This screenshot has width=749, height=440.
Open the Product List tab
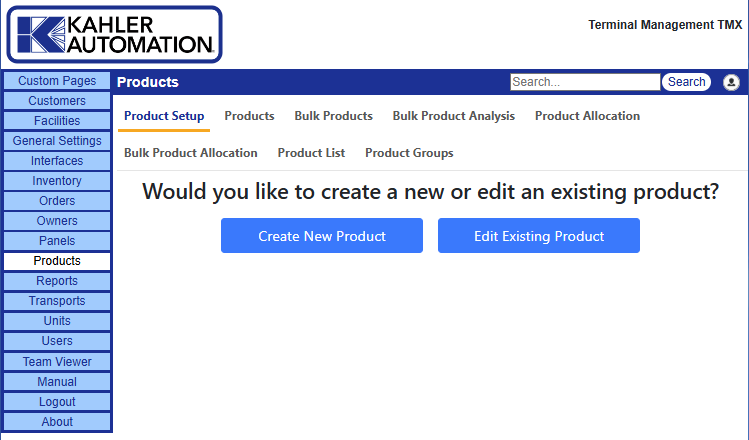[311, 153]
